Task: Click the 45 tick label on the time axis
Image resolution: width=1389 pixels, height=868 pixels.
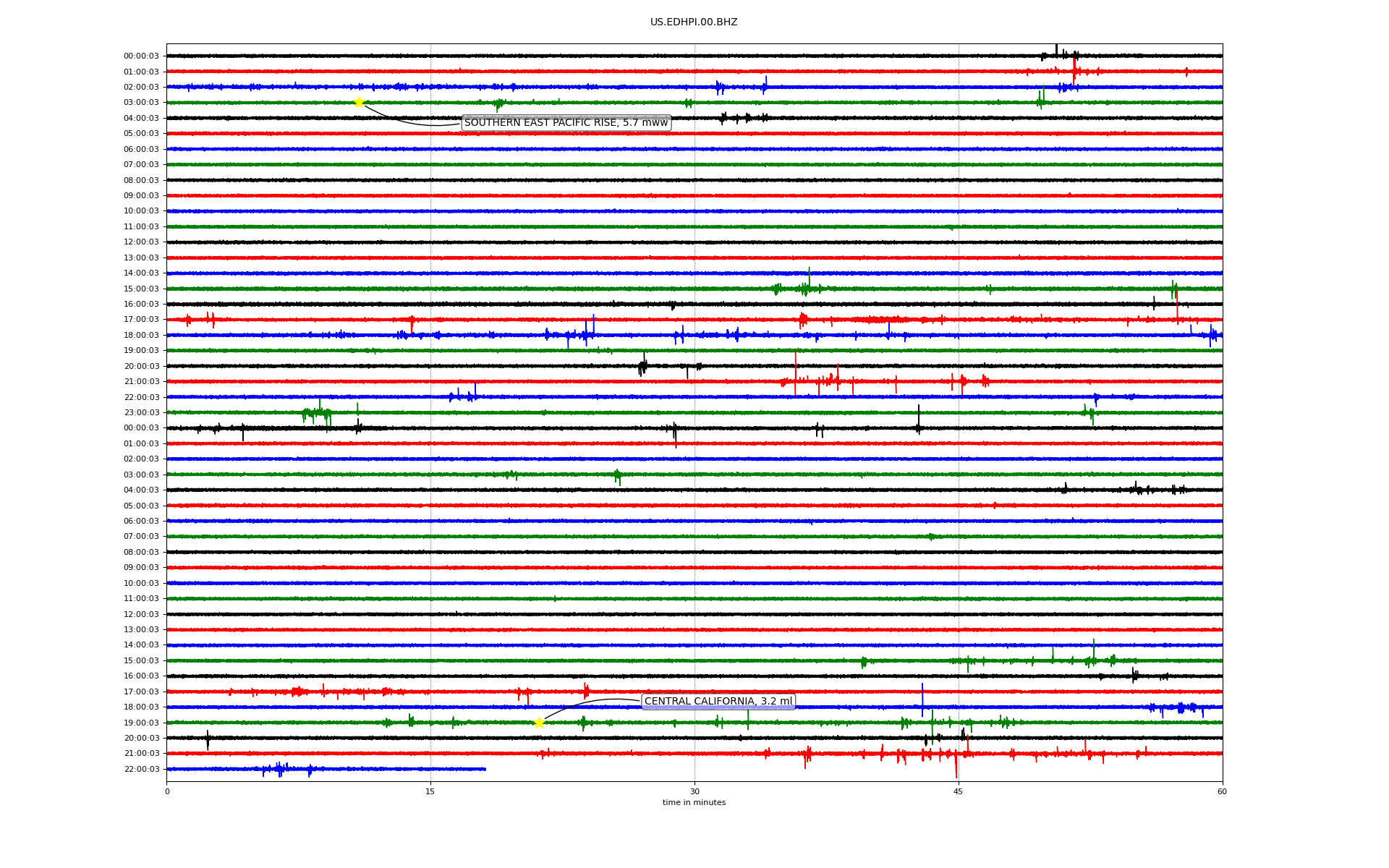Action: coord(959,791)
